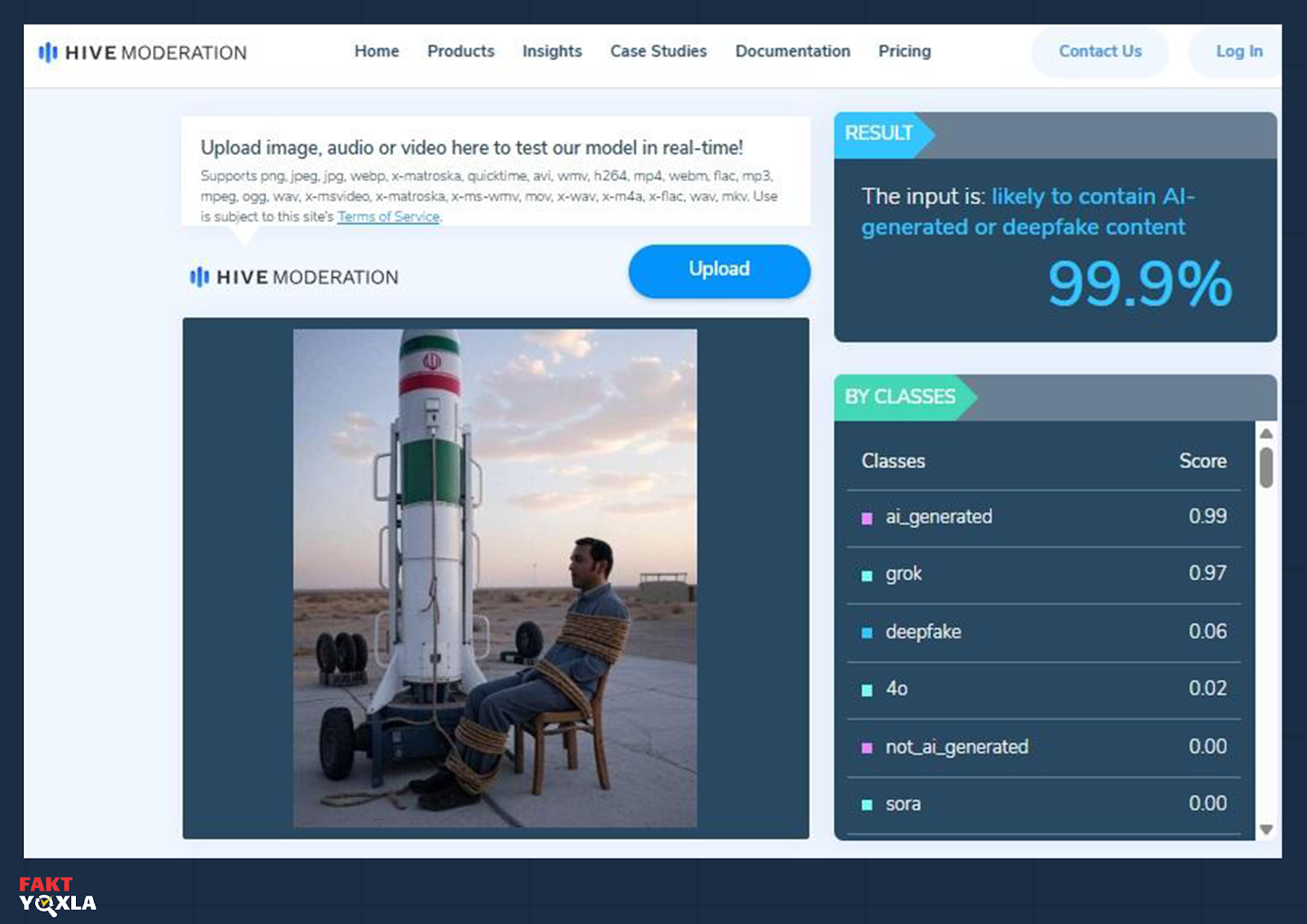1307x924 pixels.
Task: Click the RESULT panel tab label
Action: (x=879, y=133)
